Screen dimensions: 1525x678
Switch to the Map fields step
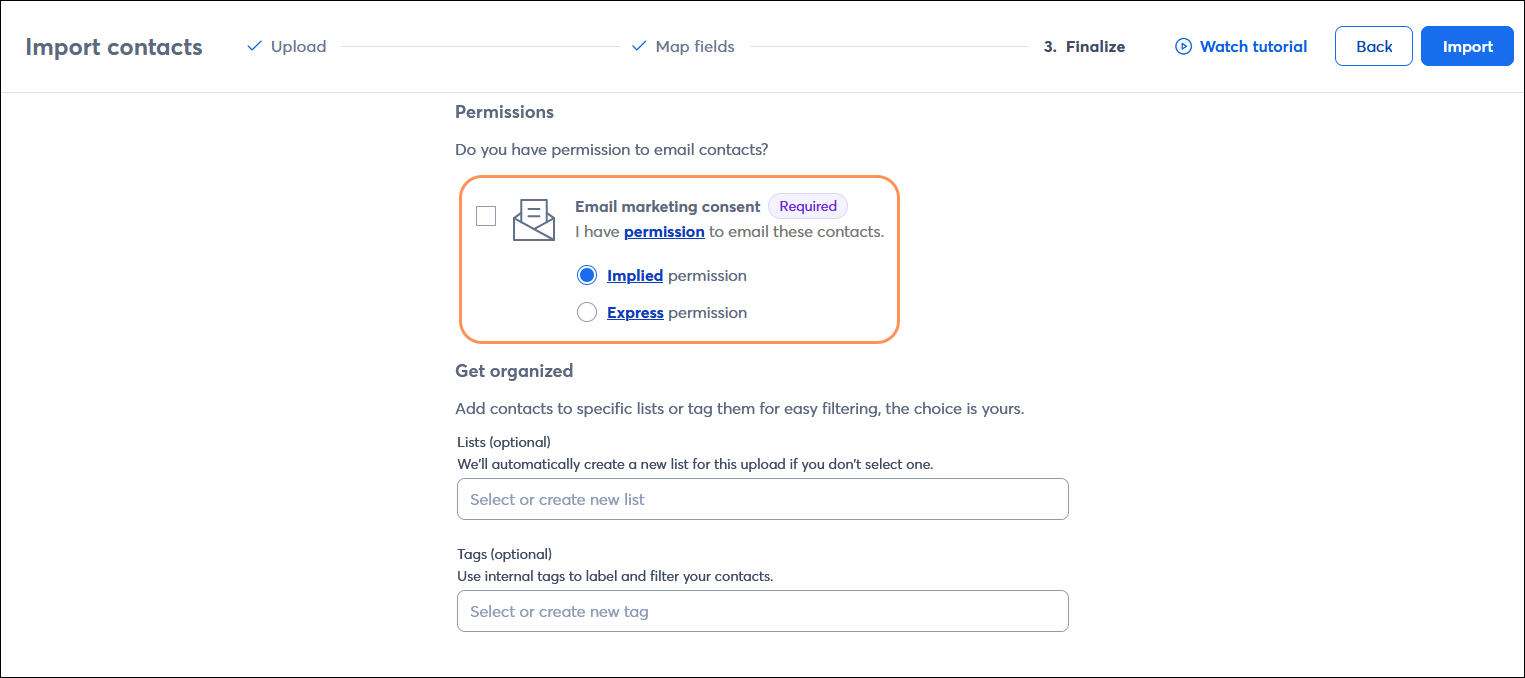pyautogui.click(x=694, y=46)
